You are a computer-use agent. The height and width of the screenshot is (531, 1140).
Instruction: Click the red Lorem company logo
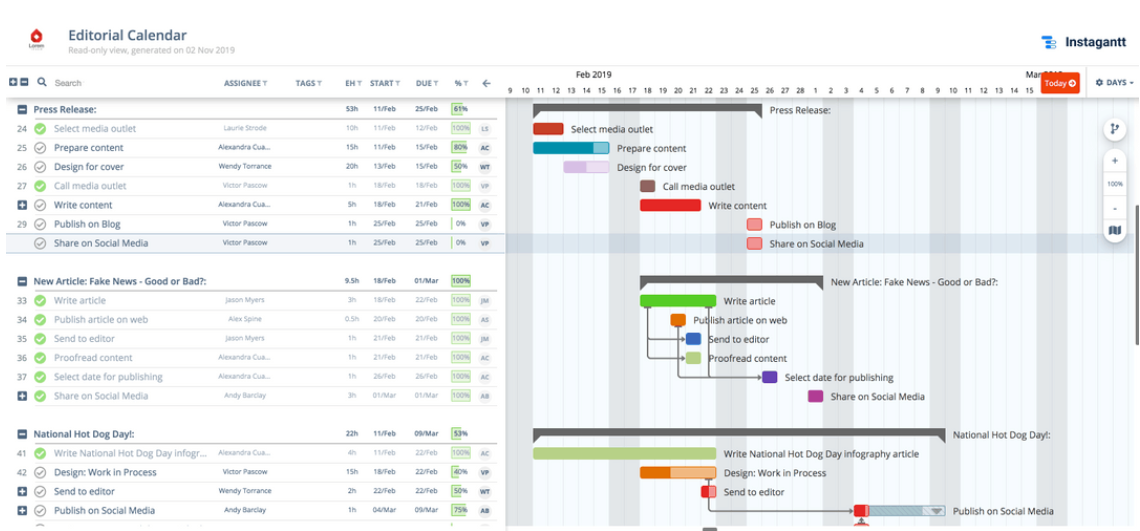coord(36,38)
